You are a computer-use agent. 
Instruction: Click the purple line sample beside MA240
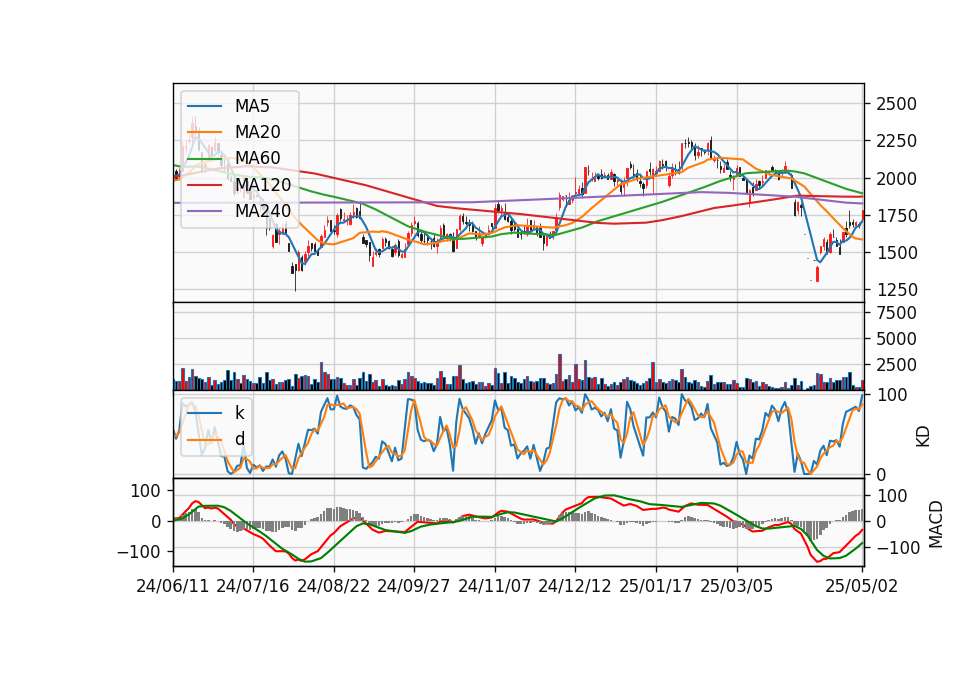[x=204, y=211]
